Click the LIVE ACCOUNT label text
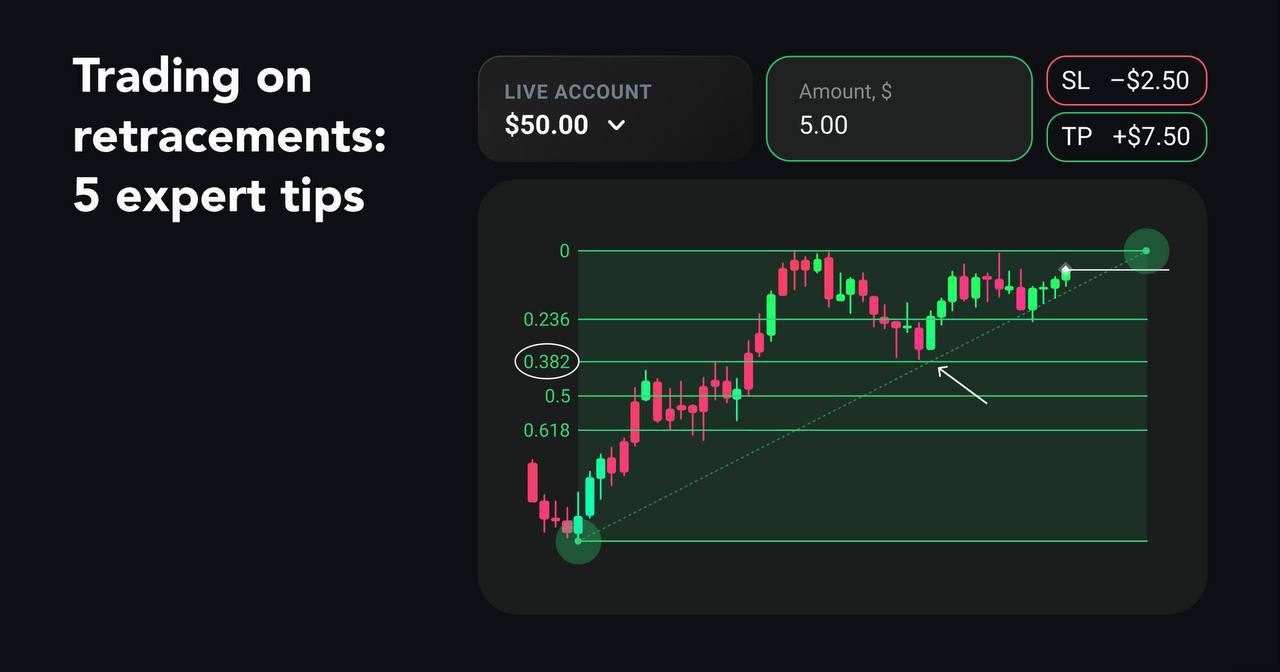The height and width of the screenshot is (672, 1280). (578, 92)
